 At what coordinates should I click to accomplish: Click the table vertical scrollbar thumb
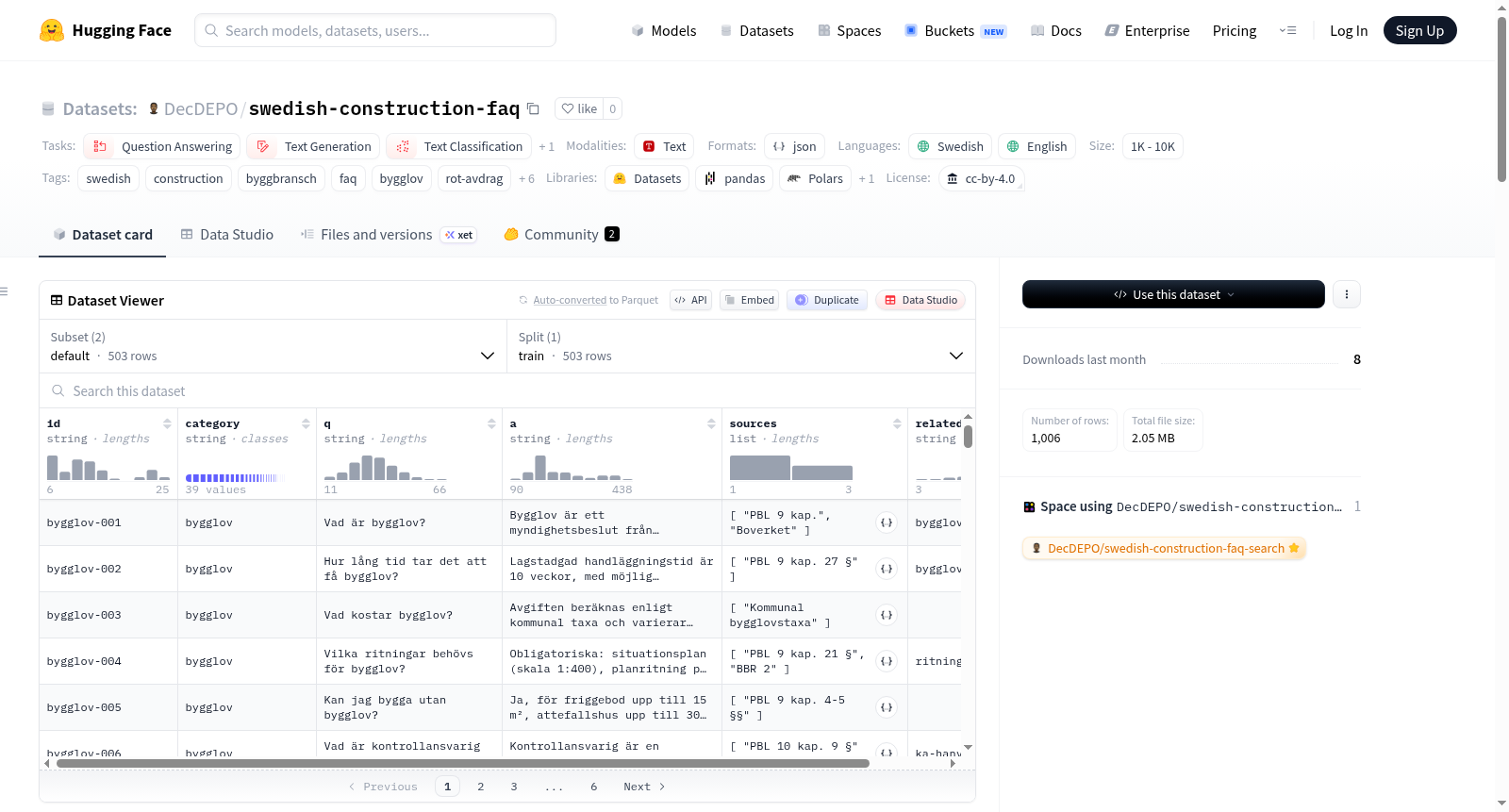click(x=968, y=437)
